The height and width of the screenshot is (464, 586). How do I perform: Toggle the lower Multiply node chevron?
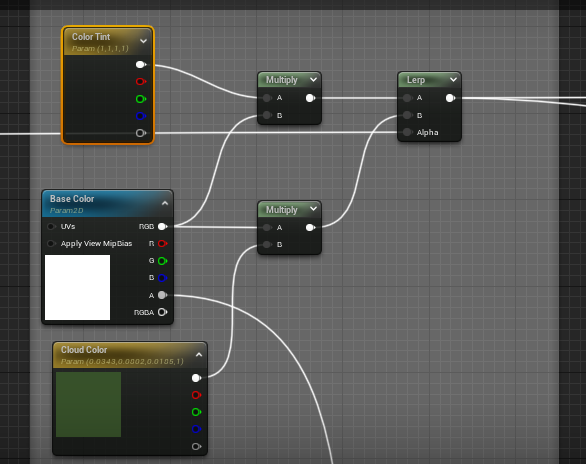tap(313, 209)
